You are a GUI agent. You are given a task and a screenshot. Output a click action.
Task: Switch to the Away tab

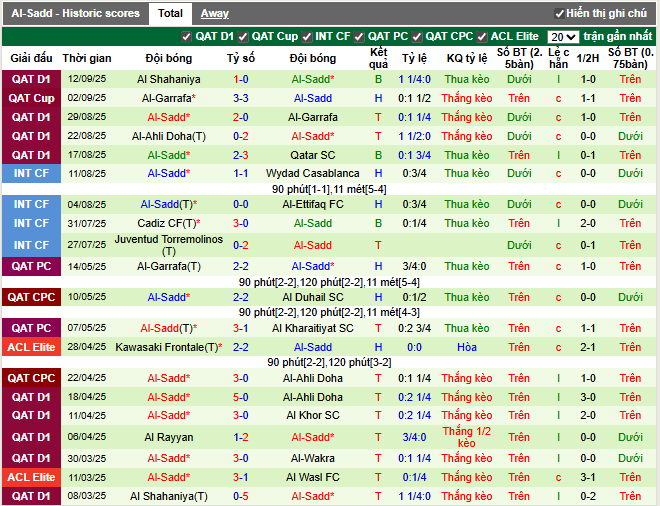(x=215, y=13)
